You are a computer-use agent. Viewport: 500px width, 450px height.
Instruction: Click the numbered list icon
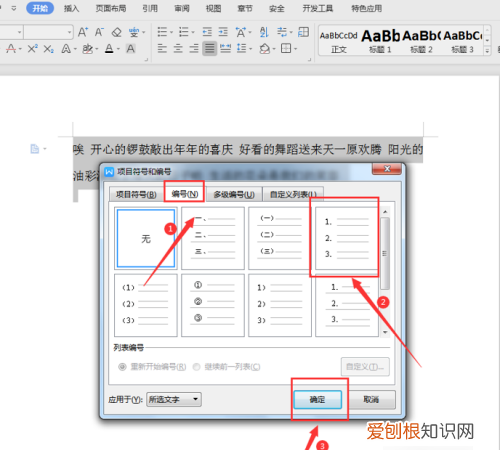[184, 32]
